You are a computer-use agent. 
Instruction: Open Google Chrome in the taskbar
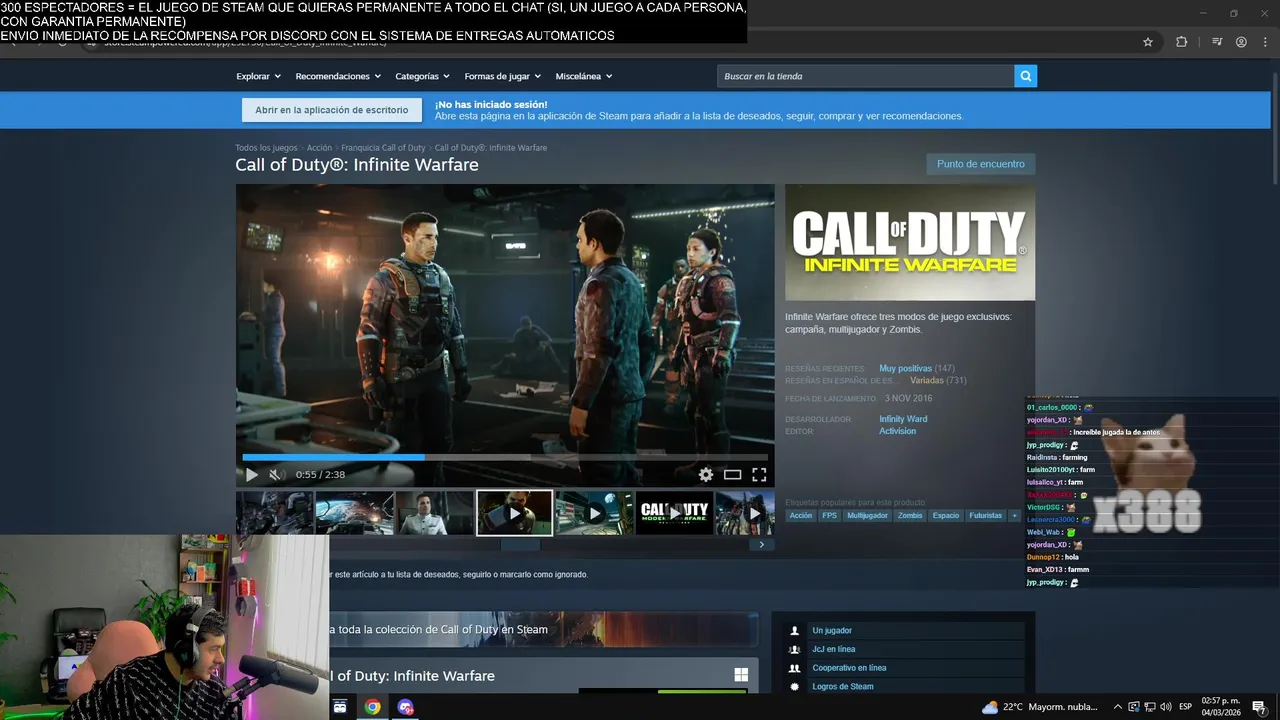[x=372, y=707]
